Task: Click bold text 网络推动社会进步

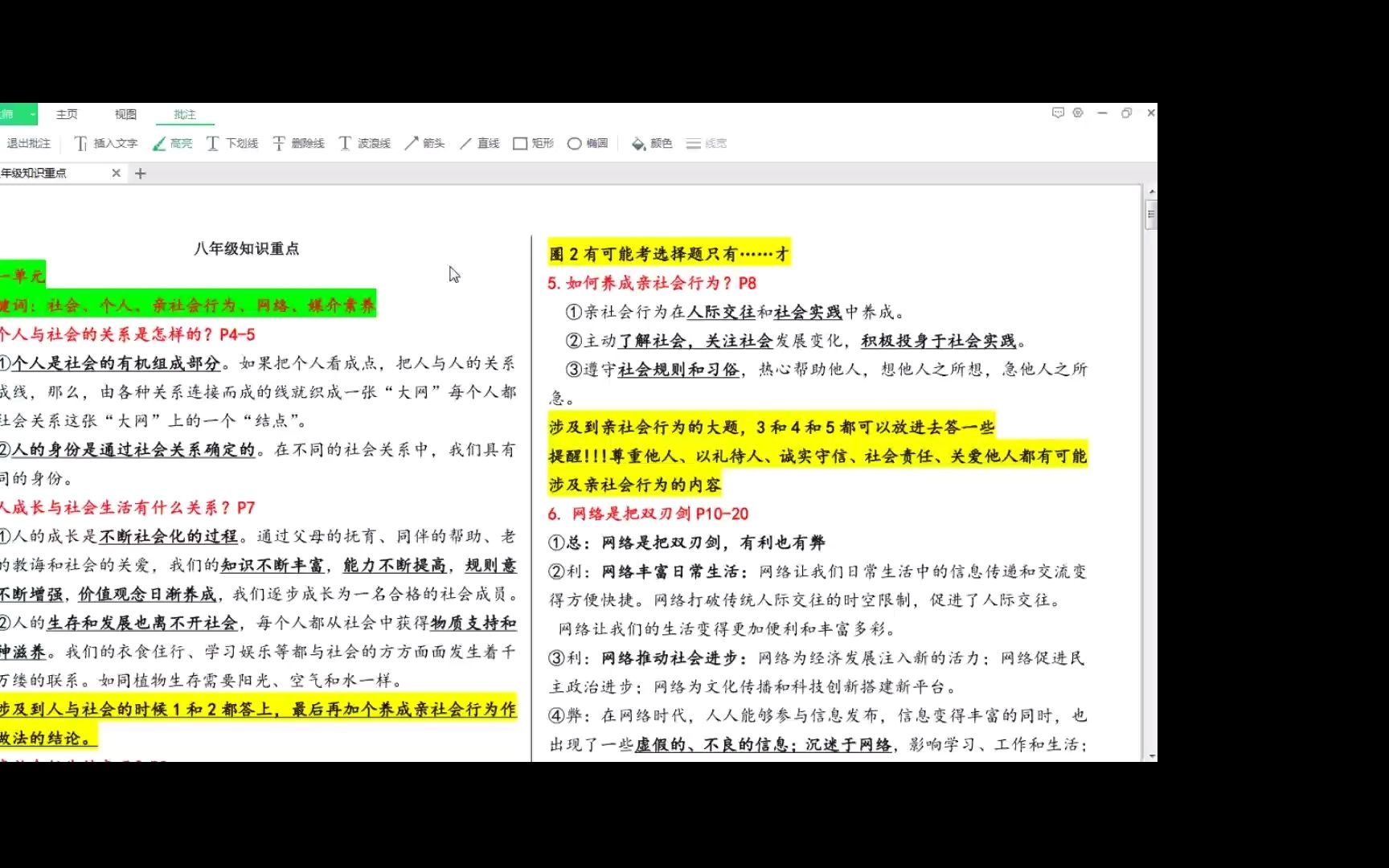Action: pyautogui.click(x=670, y=658)
